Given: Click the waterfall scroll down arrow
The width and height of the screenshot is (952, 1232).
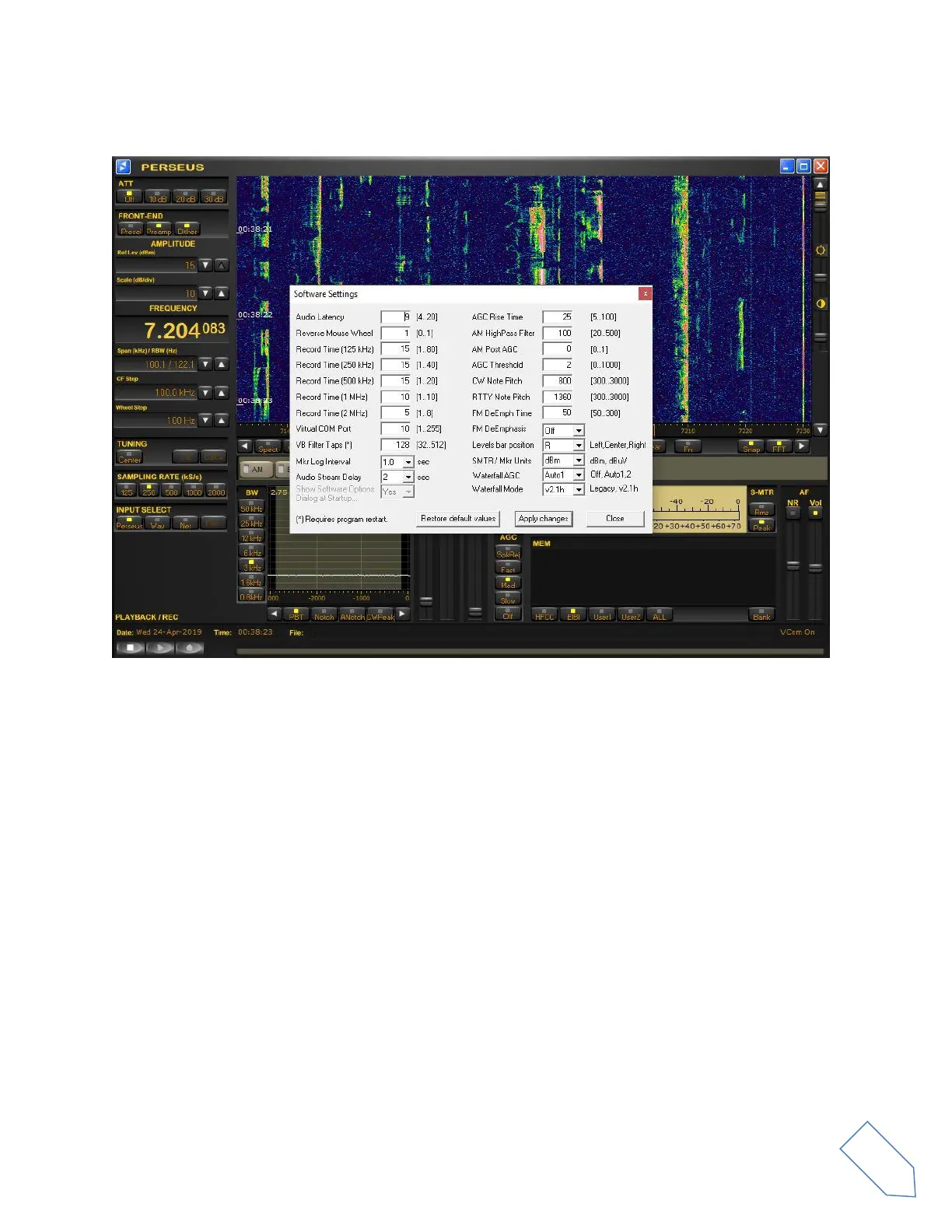Looking at the screenshot, I should 820,429.
